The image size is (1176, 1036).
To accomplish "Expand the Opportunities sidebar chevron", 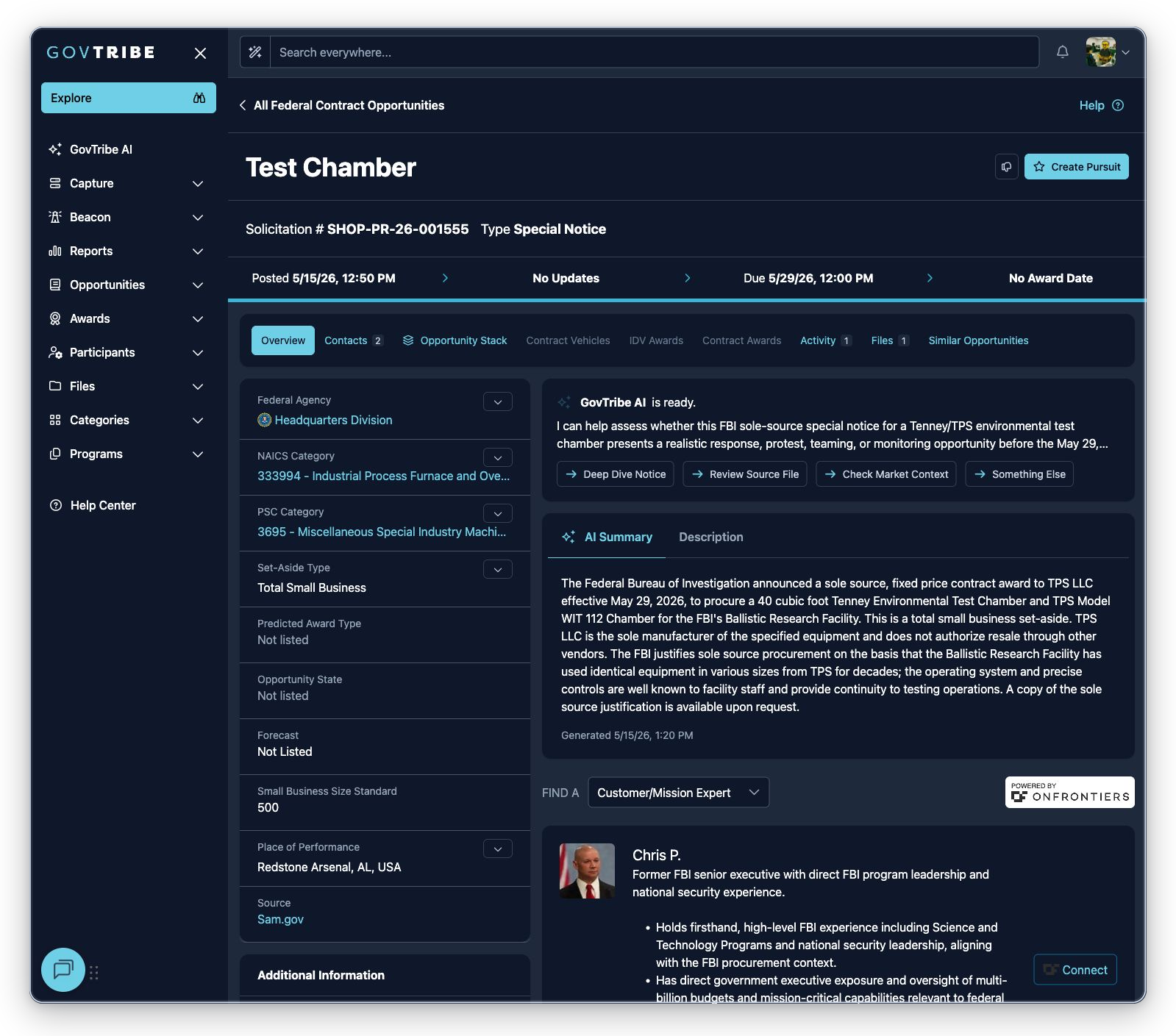I will pyautogui.click(x=198, y=285).
